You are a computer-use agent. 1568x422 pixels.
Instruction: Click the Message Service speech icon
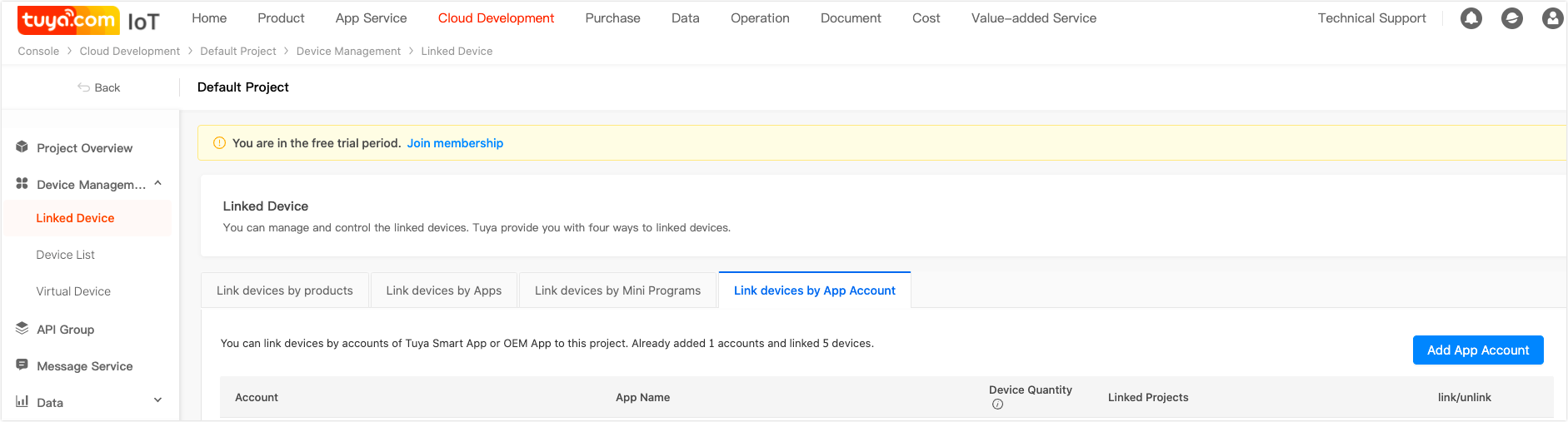coord(22,365)
